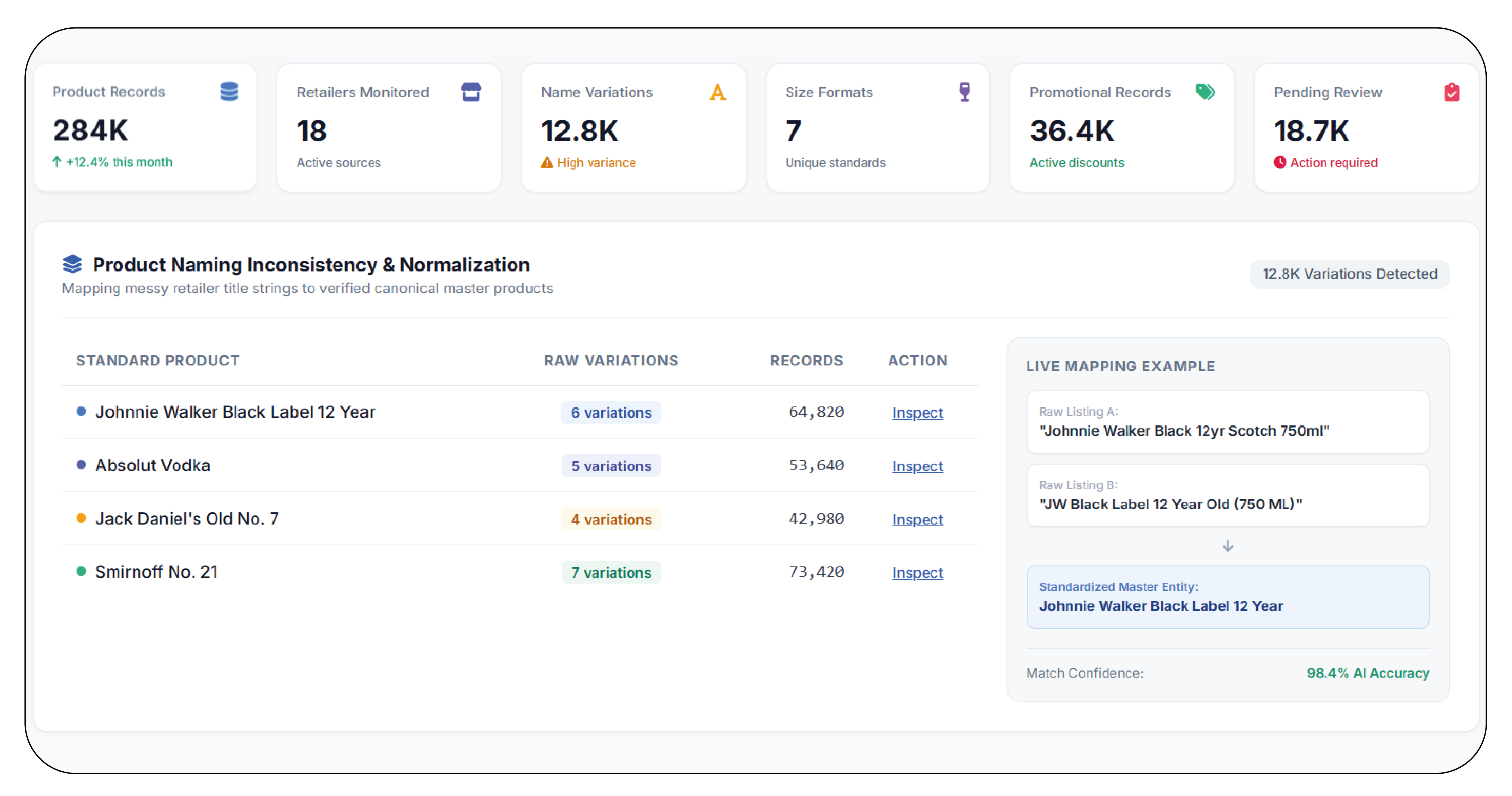
Task: Click the 36.4K Promotional Records value
Action: click(1072, 131)
